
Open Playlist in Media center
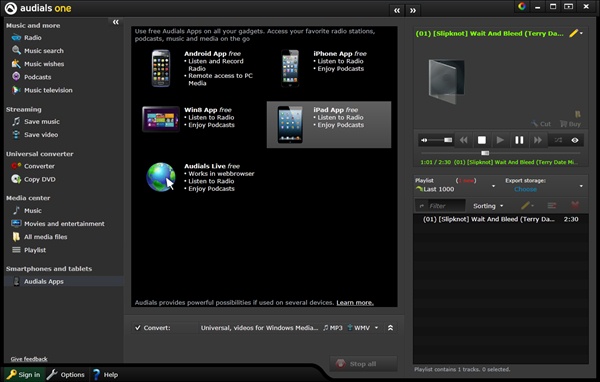pos(29,250)
